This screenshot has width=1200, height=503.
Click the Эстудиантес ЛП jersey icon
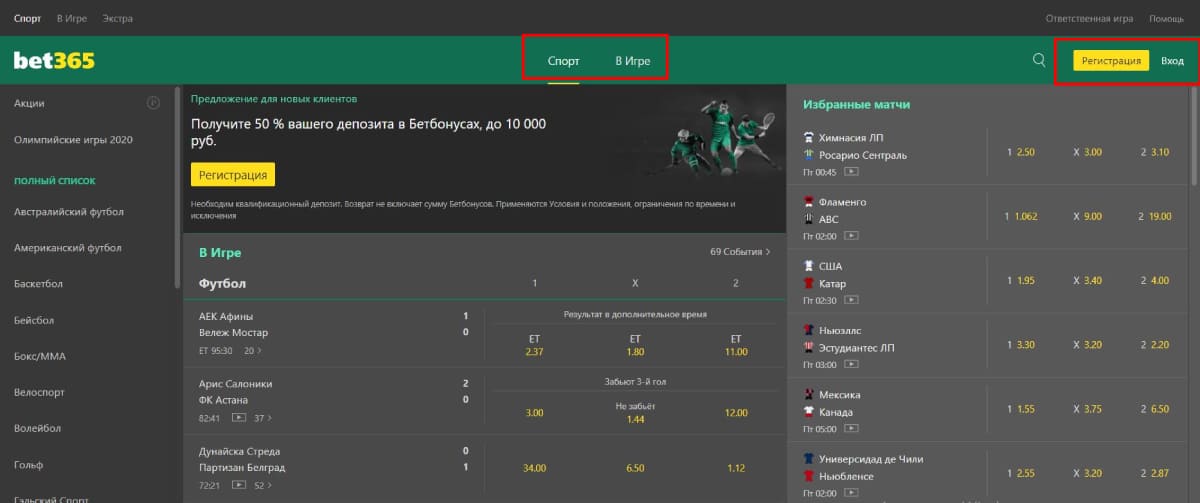pos(809,348)
